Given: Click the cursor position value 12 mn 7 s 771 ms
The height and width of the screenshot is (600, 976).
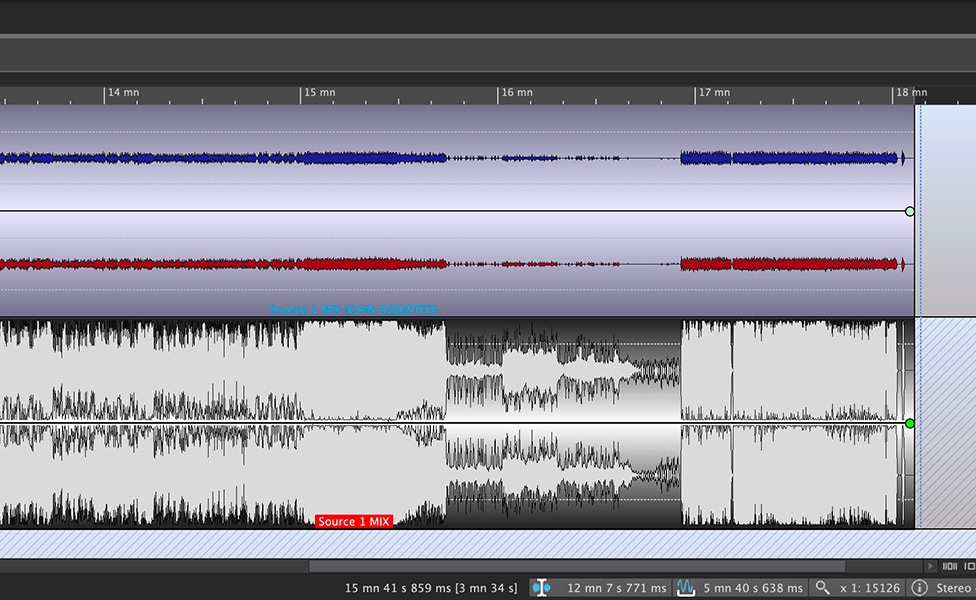Looking at the screenshot, I should (616, 588).
